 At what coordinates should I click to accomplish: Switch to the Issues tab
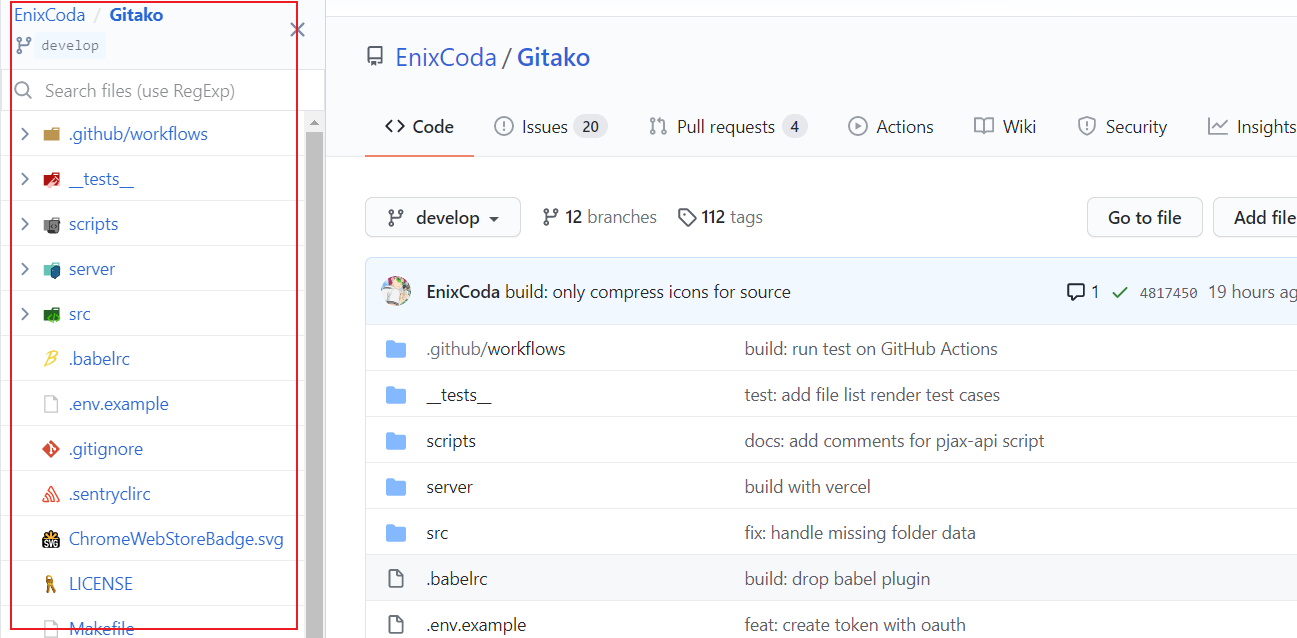click(x=551, y=127)
